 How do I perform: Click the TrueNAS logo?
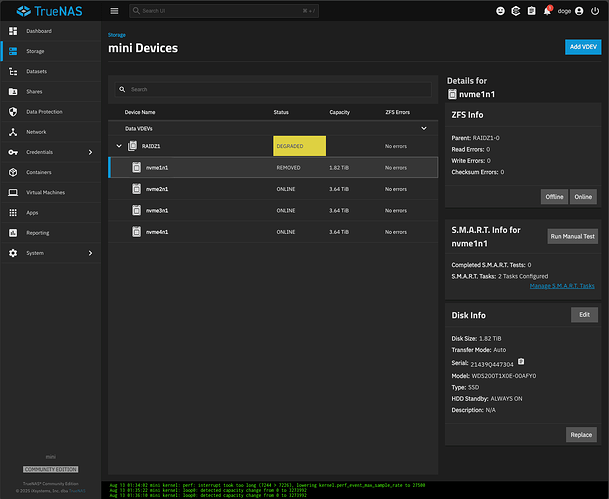tap(49, 11)
